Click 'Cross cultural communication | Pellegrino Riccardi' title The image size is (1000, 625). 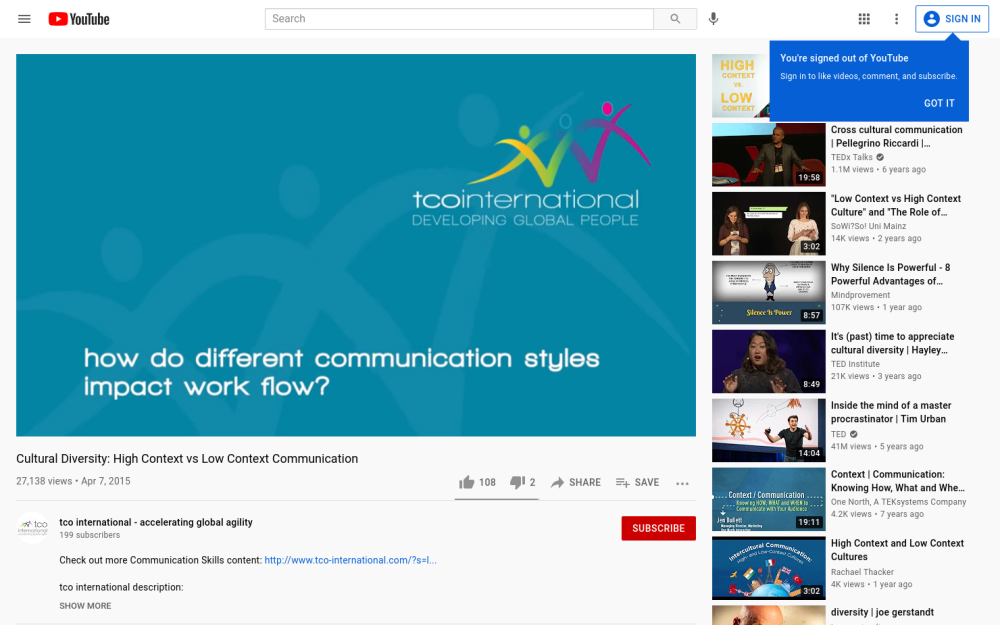pos(896,136)
